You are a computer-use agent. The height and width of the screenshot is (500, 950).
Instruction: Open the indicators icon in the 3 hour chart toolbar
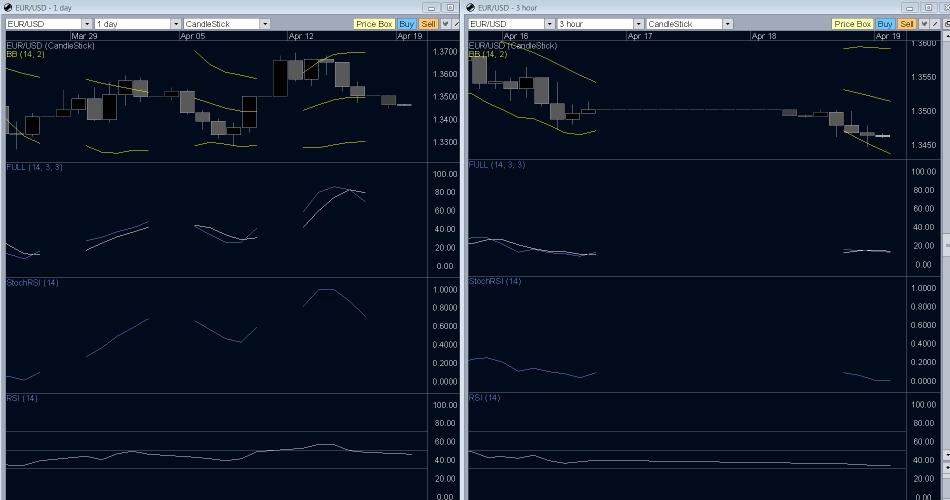coord(924,24)
